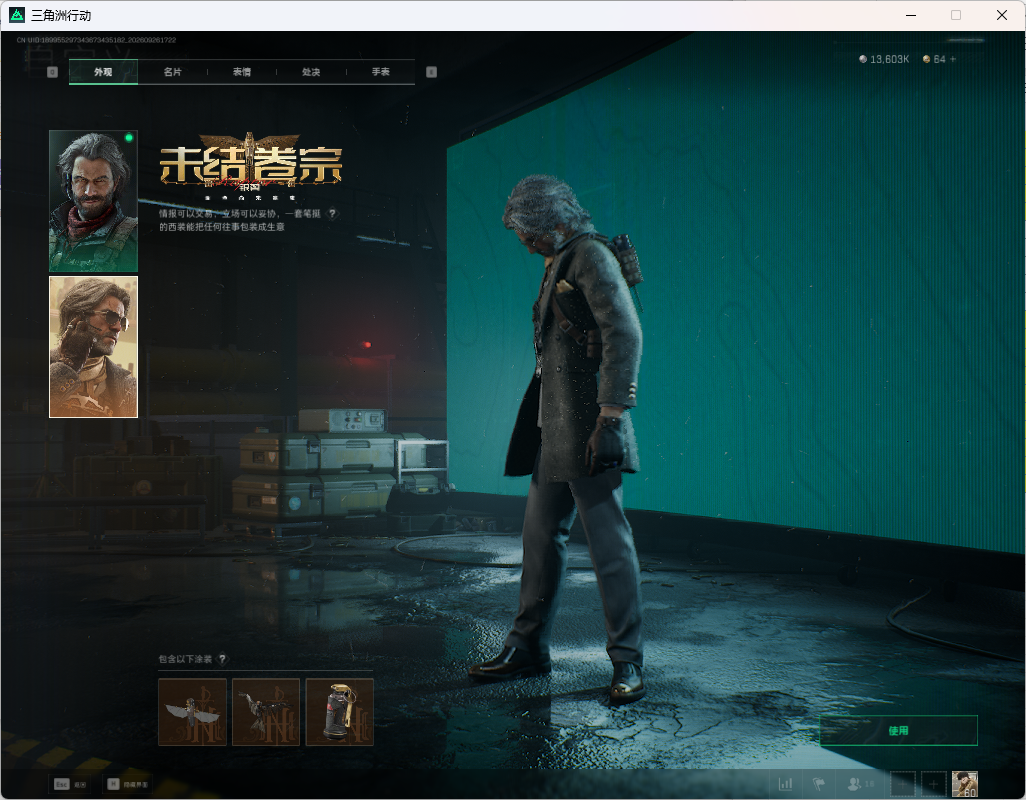
Task: Click the 未结卷宗 skin title logo
Action: pyautogui.click(x=251, y=165)
